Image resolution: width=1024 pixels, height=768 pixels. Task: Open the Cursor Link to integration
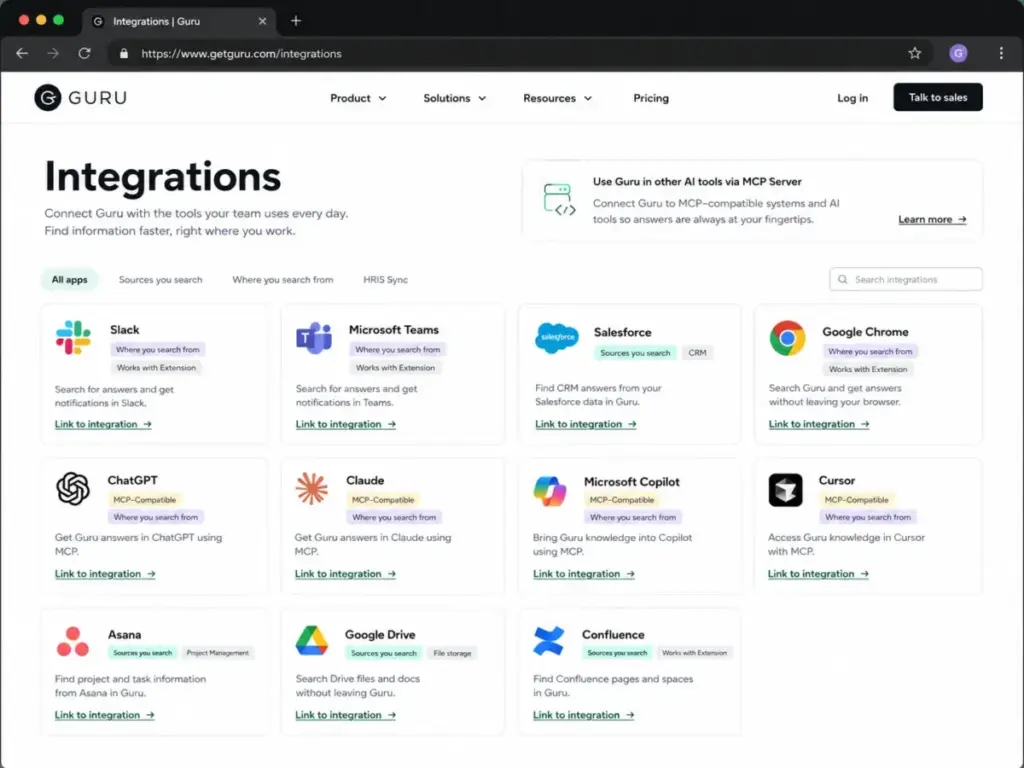pos(818,574)
